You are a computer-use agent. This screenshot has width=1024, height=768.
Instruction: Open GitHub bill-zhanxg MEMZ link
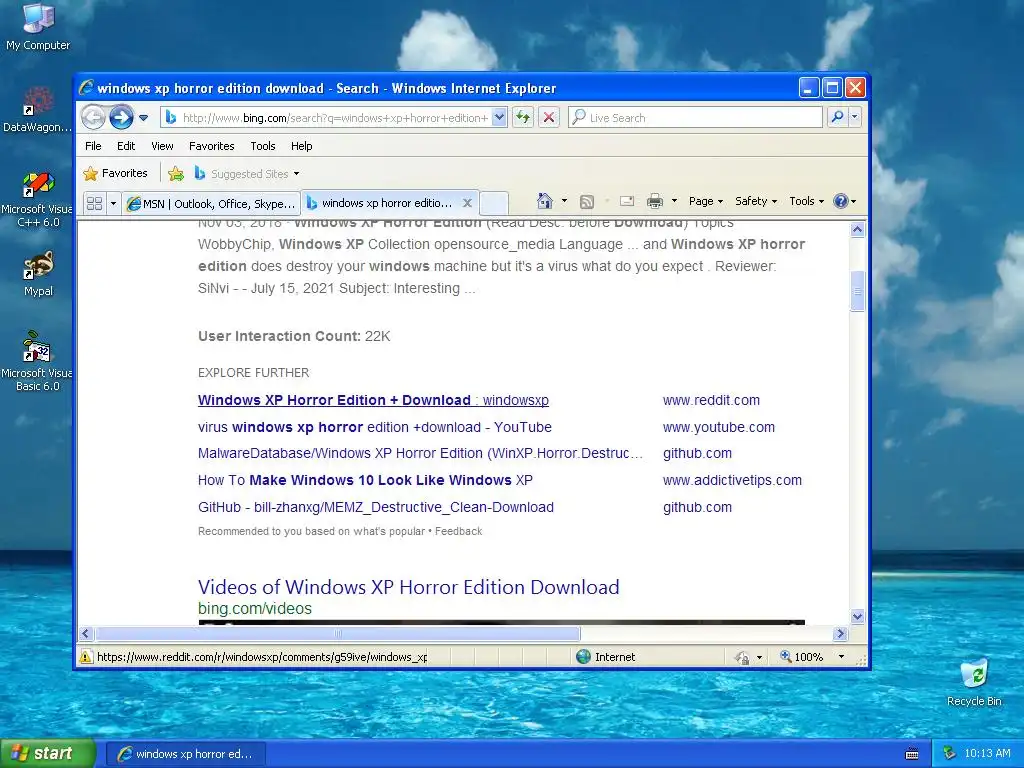tap(376, 507)
